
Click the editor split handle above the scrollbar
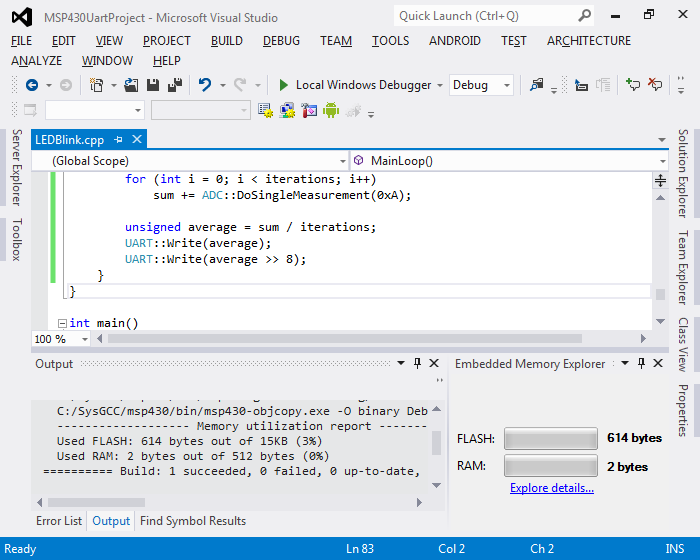[660, 181]
